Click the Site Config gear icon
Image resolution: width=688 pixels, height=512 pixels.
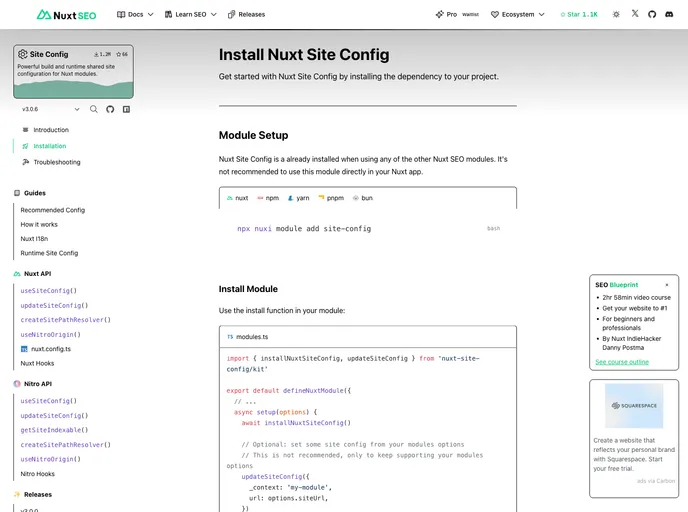[22, 54]
